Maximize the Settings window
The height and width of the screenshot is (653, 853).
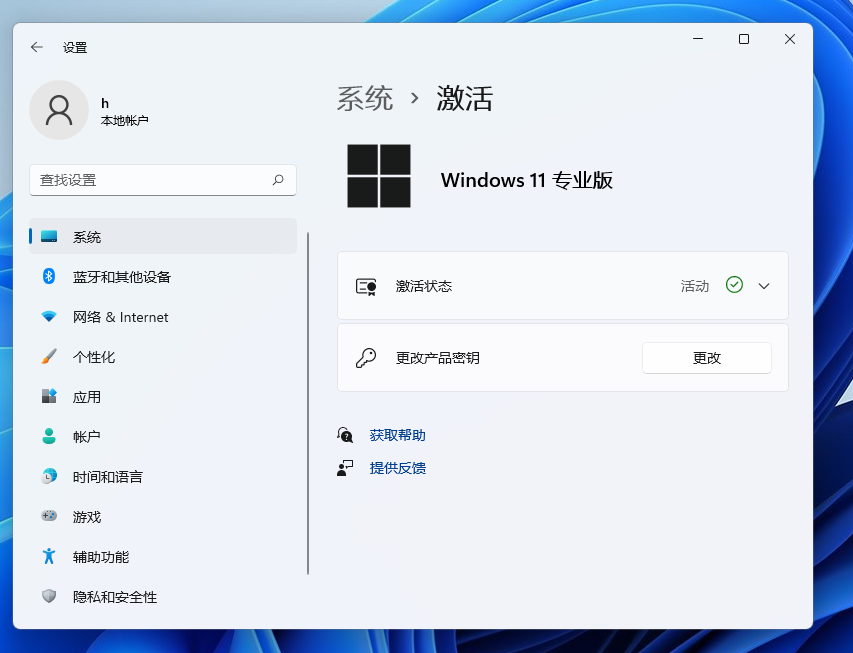click(x=744, y=39)
